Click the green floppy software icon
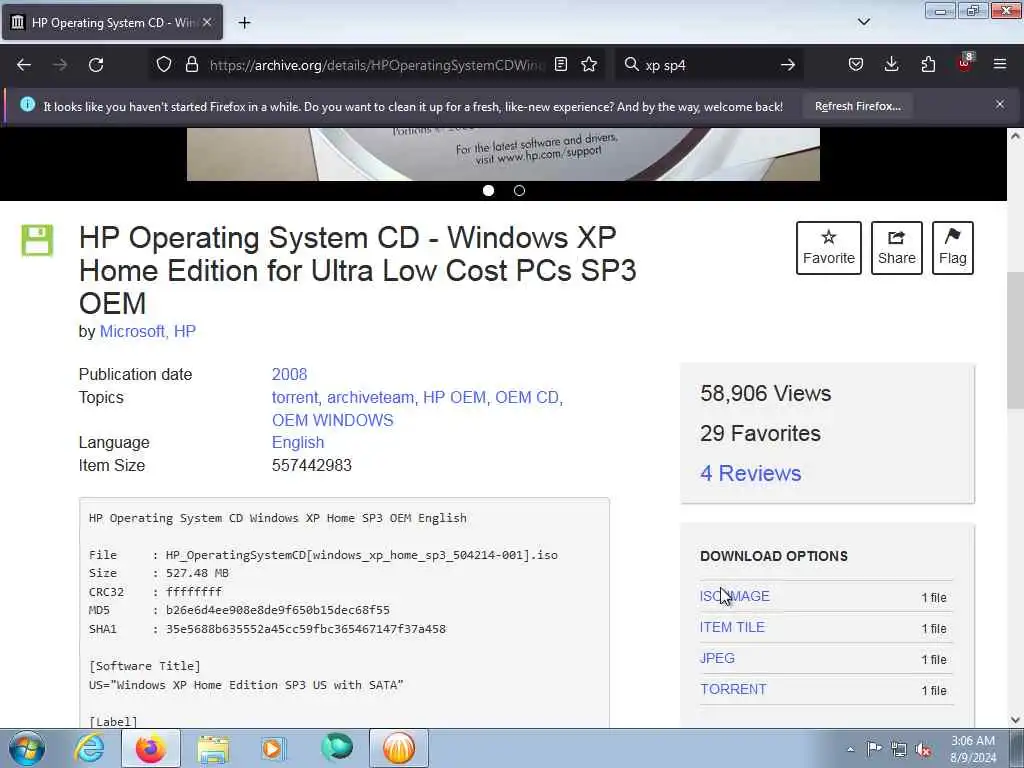 coord(37,240)
